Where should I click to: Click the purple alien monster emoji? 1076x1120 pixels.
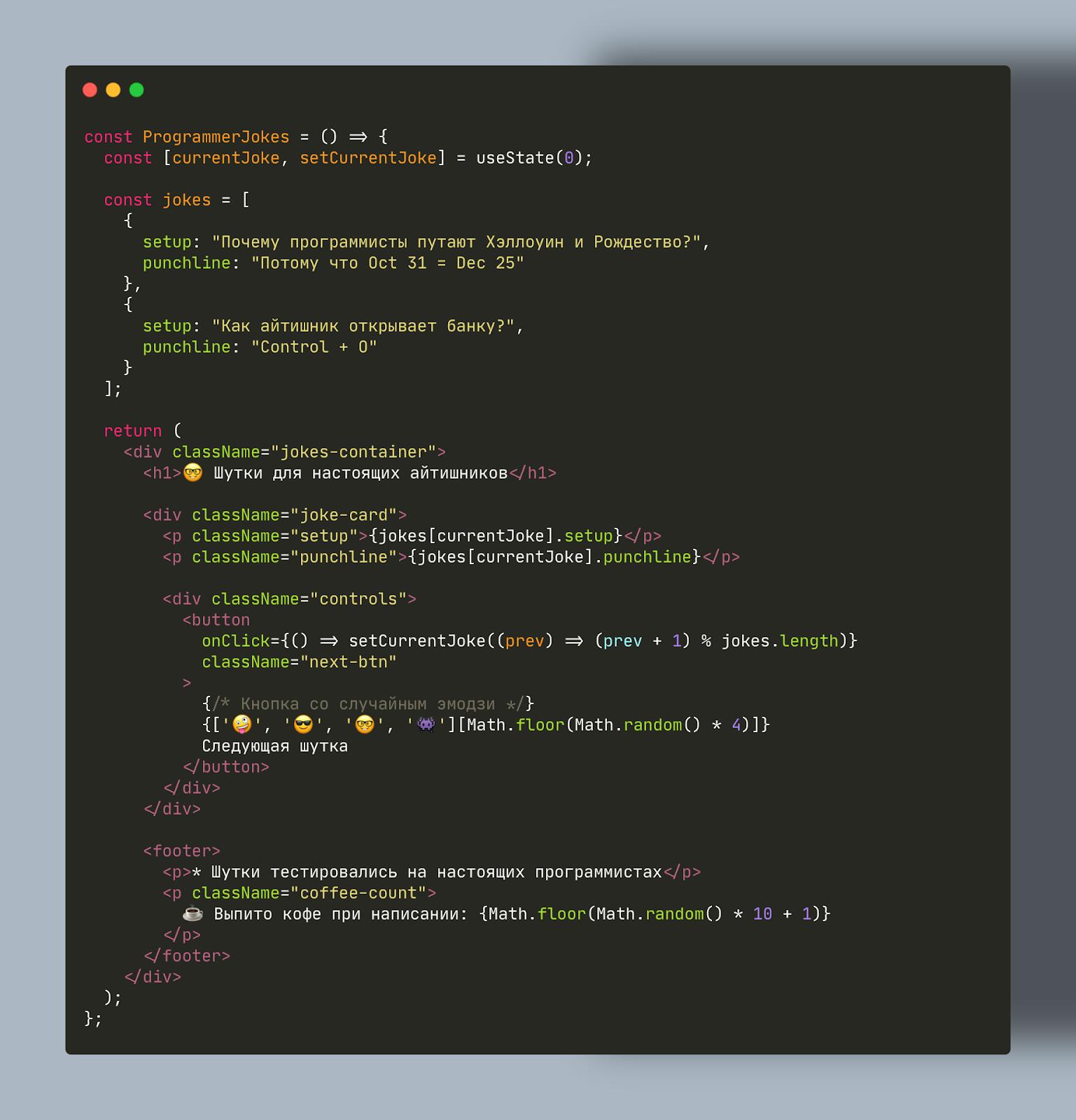[x=426, y=724]
